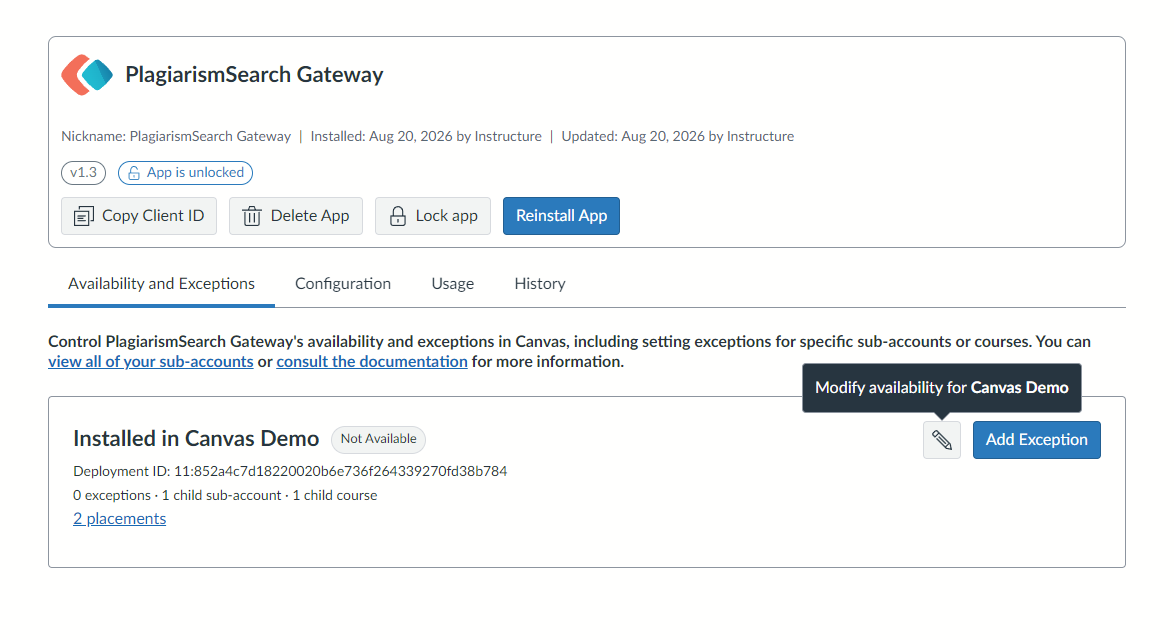Select the Availability and Exceptions tab

(161, 284)
